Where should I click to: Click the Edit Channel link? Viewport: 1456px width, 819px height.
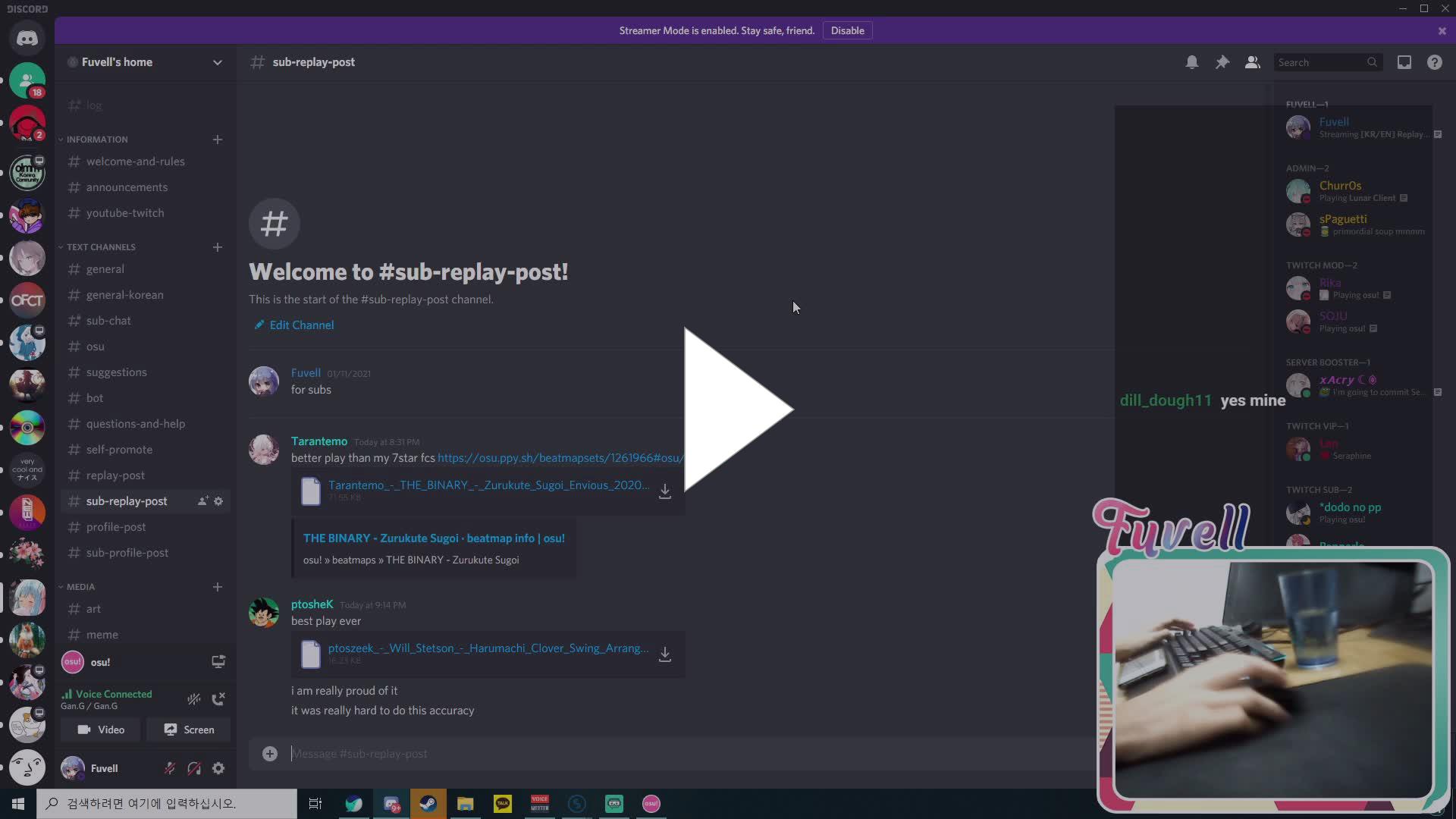301,325
